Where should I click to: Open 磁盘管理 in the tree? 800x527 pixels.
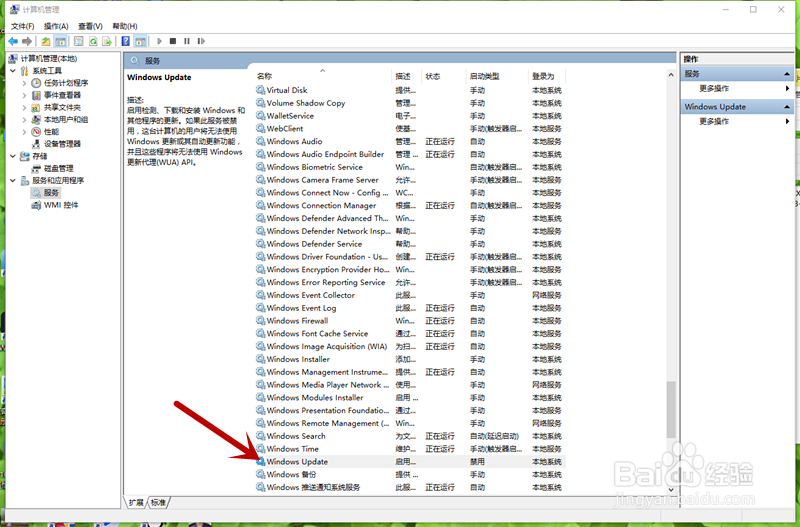coord(59,168)
